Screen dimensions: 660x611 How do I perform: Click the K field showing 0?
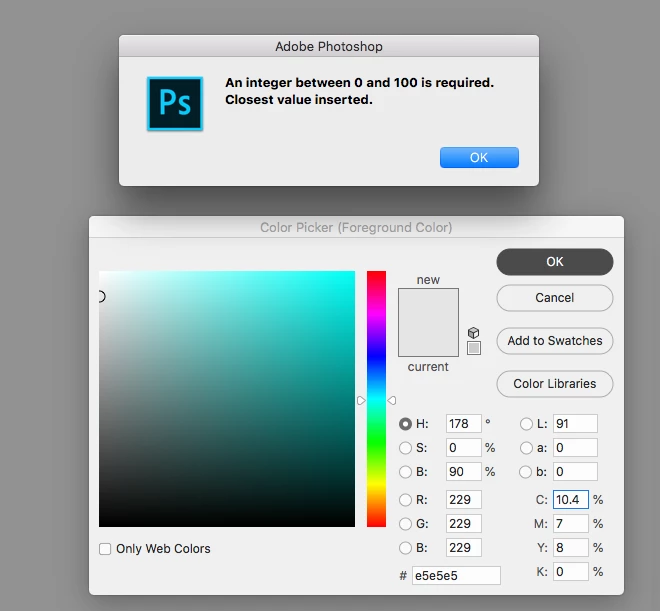571,572
